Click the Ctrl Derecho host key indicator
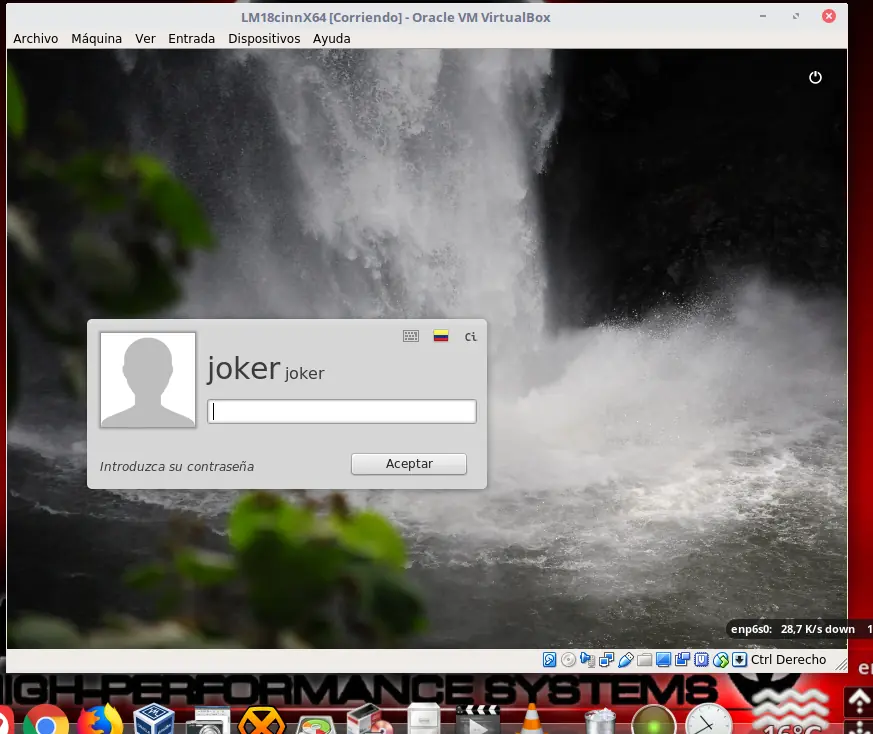The width and height of the screenshot is (873, 734). click(x=788, y=659)
